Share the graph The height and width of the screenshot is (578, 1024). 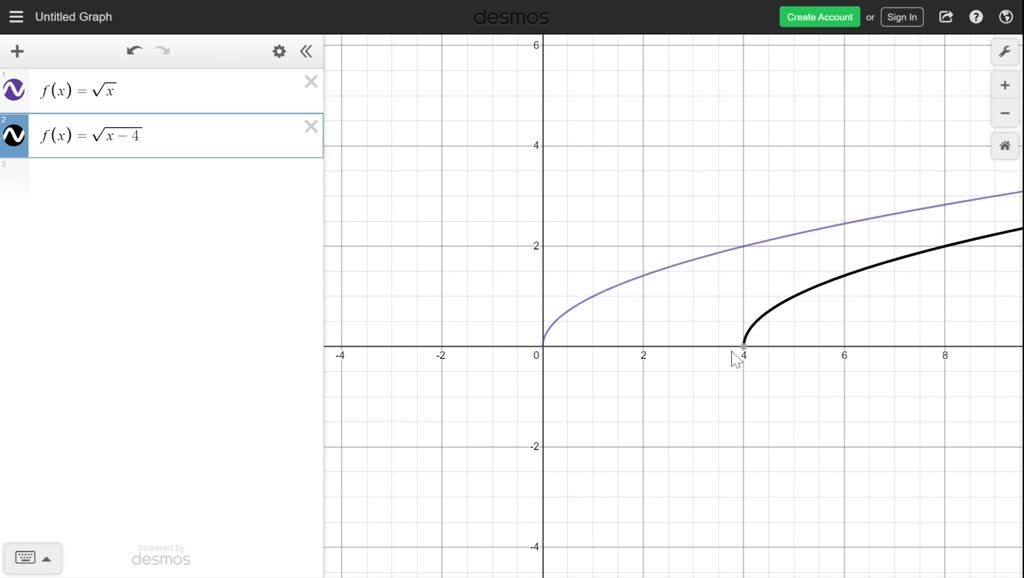click(946, 17)
